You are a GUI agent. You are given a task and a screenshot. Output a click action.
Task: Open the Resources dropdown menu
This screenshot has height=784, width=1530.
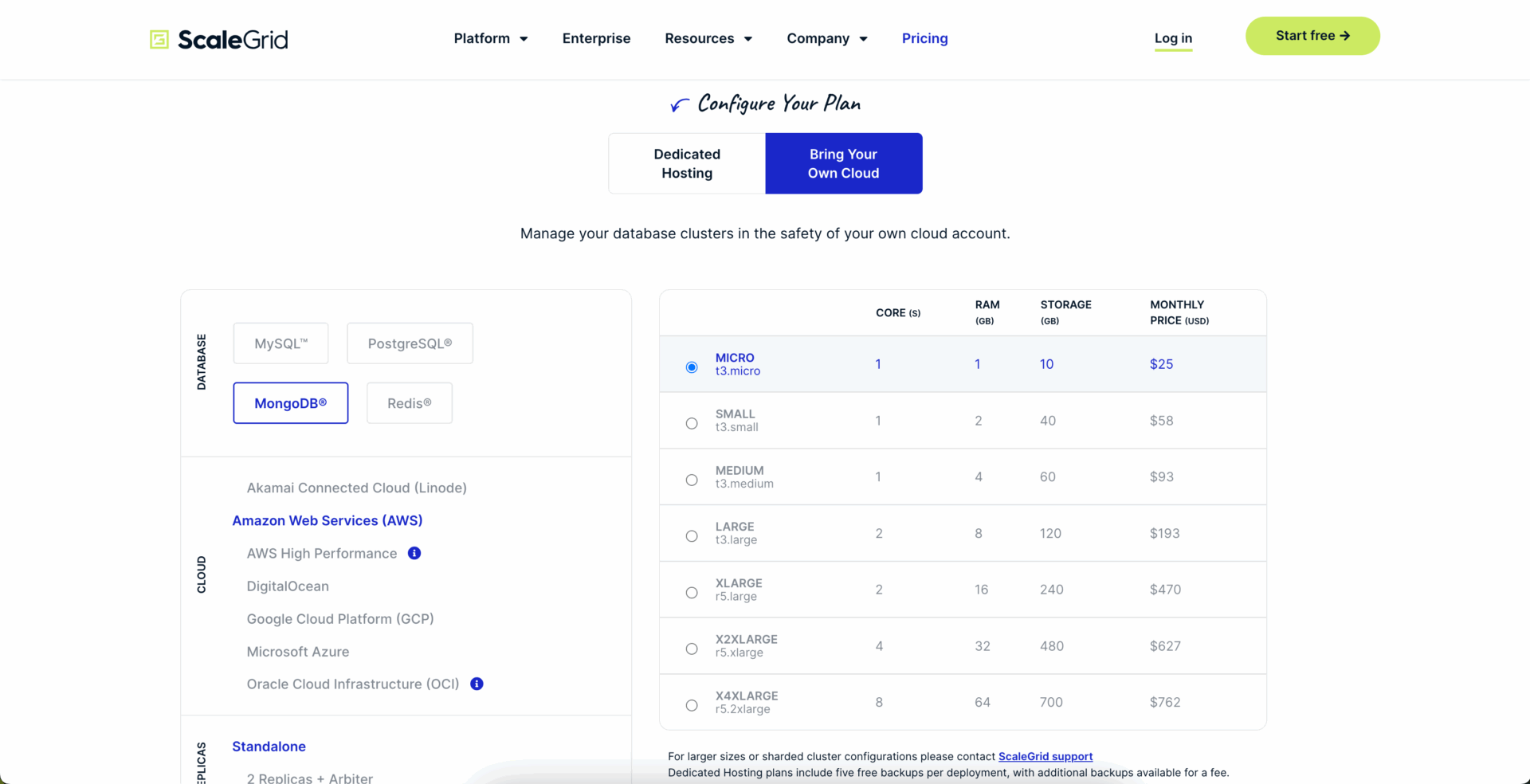(x=708, y=38)
